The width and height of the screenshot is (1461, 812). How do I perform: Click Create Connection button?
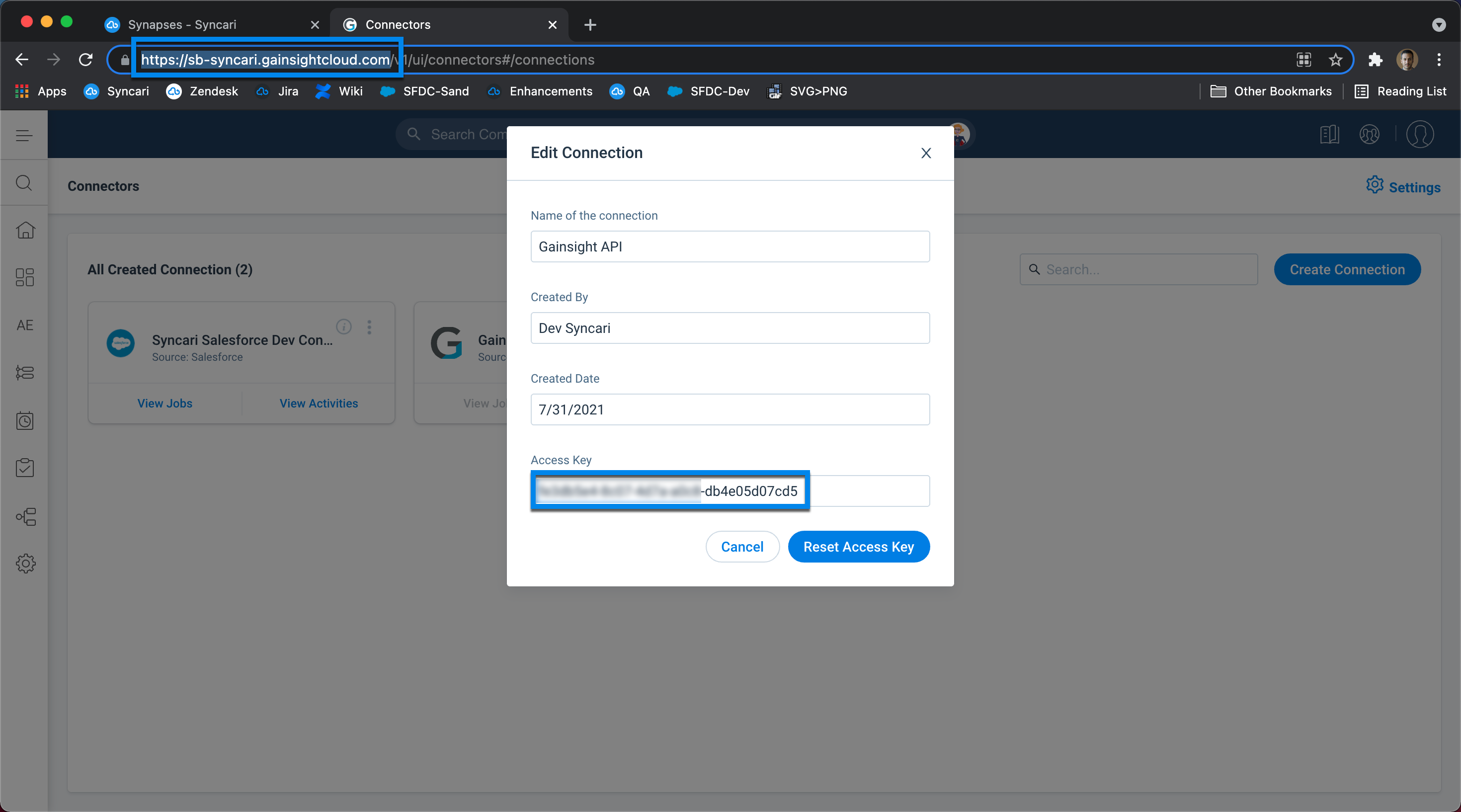click(x=1348, y=269)
